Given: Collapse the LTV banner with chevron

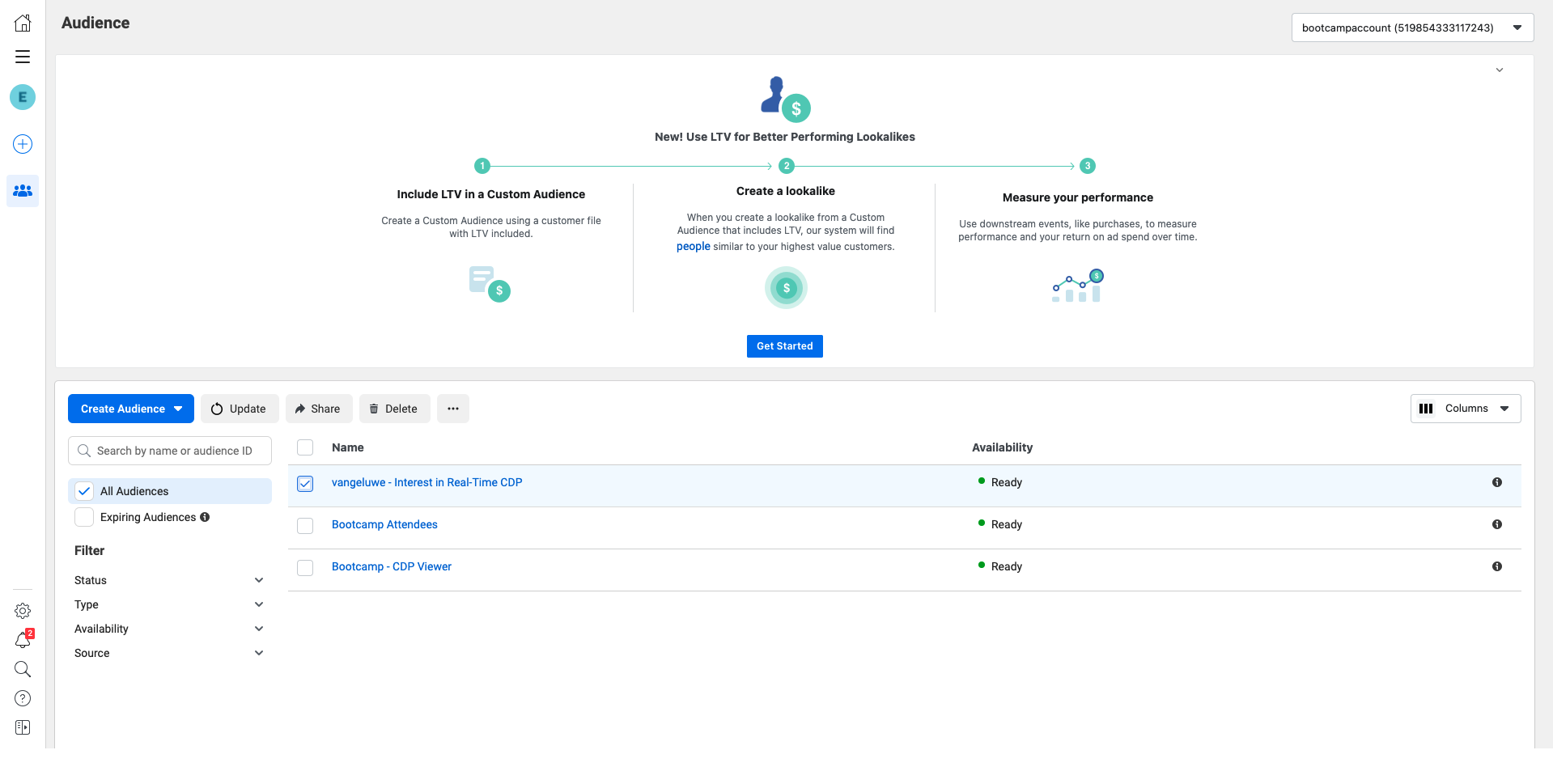Looking at the screenshot, I should pyautogui.click(x=1500, y=70).
